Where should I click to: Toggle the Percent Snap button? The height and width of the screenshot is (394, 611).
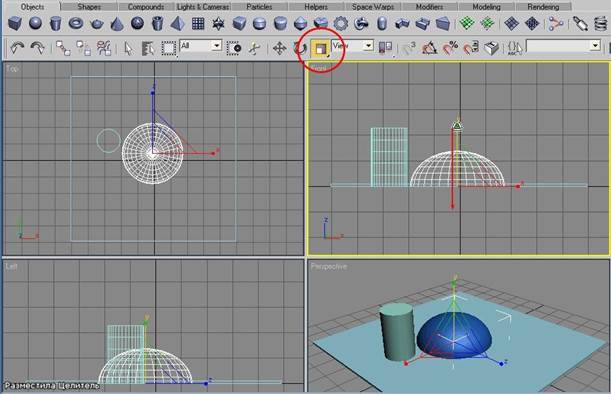point(450,48)
